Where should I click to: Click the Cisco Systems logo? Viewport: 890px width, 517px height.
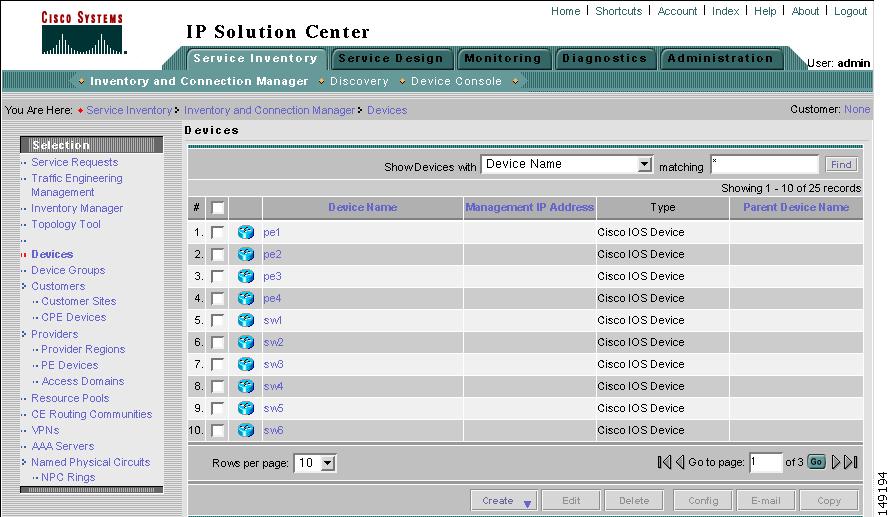pyautogui.click(x=82, y=33)
